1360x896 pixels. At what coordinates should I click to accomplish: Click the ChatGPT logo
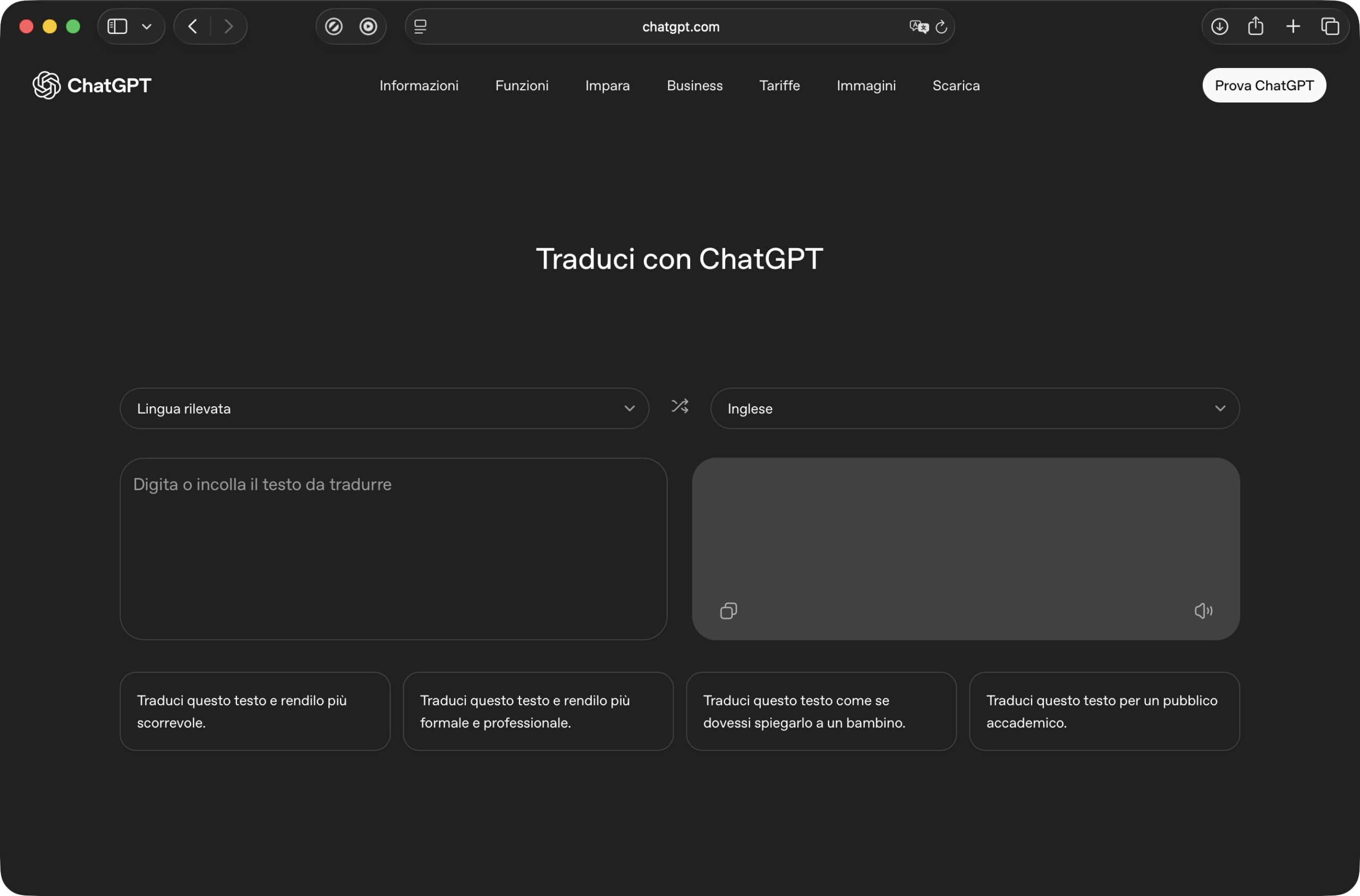[x=92, y=85]
